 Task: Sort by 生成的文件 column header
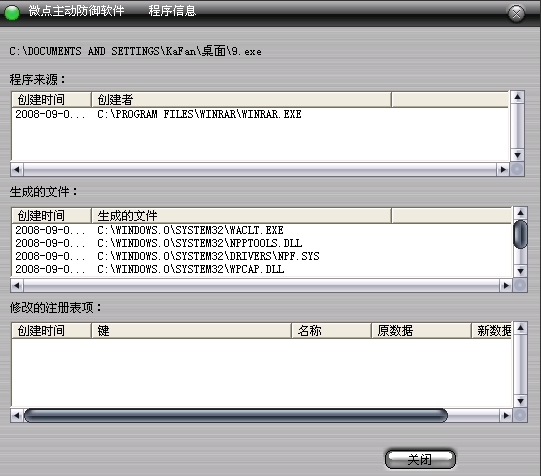241,216
